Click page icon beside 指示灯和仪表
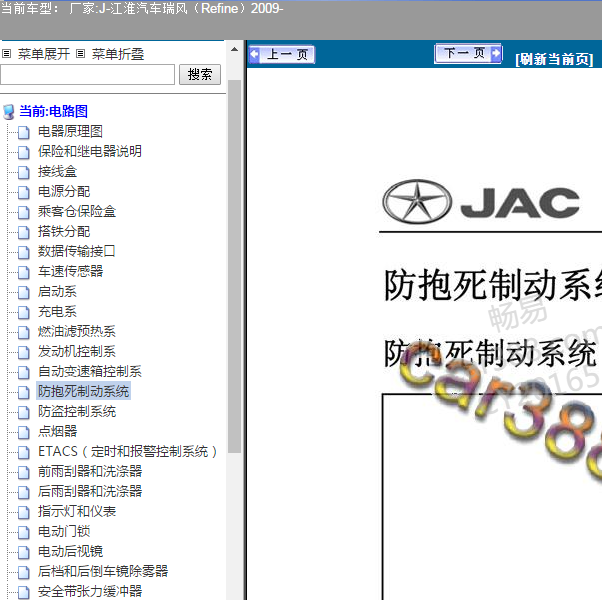Image resolution: width=602 pixels, height=600 pixels. pyautogui.click(x=24, y=512)
